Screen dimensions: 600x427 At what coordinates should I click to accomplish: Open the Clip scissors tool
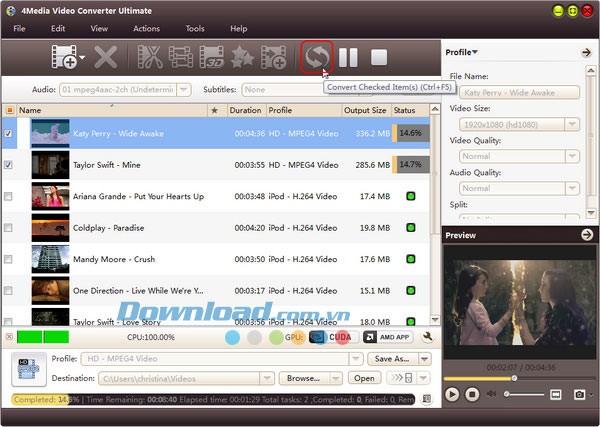click(x=150, y=57)
